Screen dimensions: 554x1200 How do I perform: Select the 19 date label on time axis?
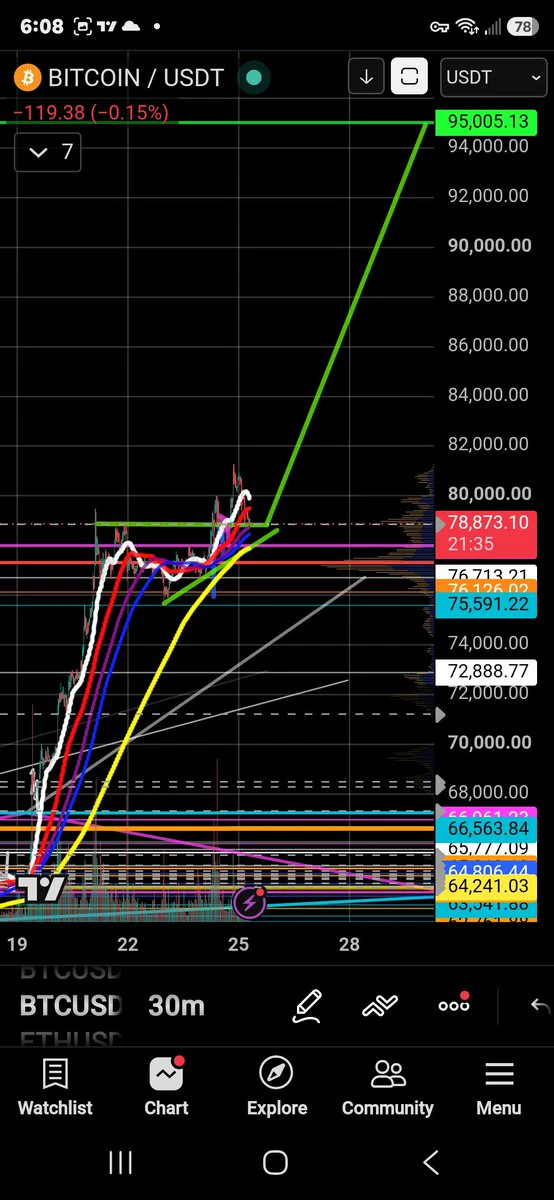tap(16, 944)
